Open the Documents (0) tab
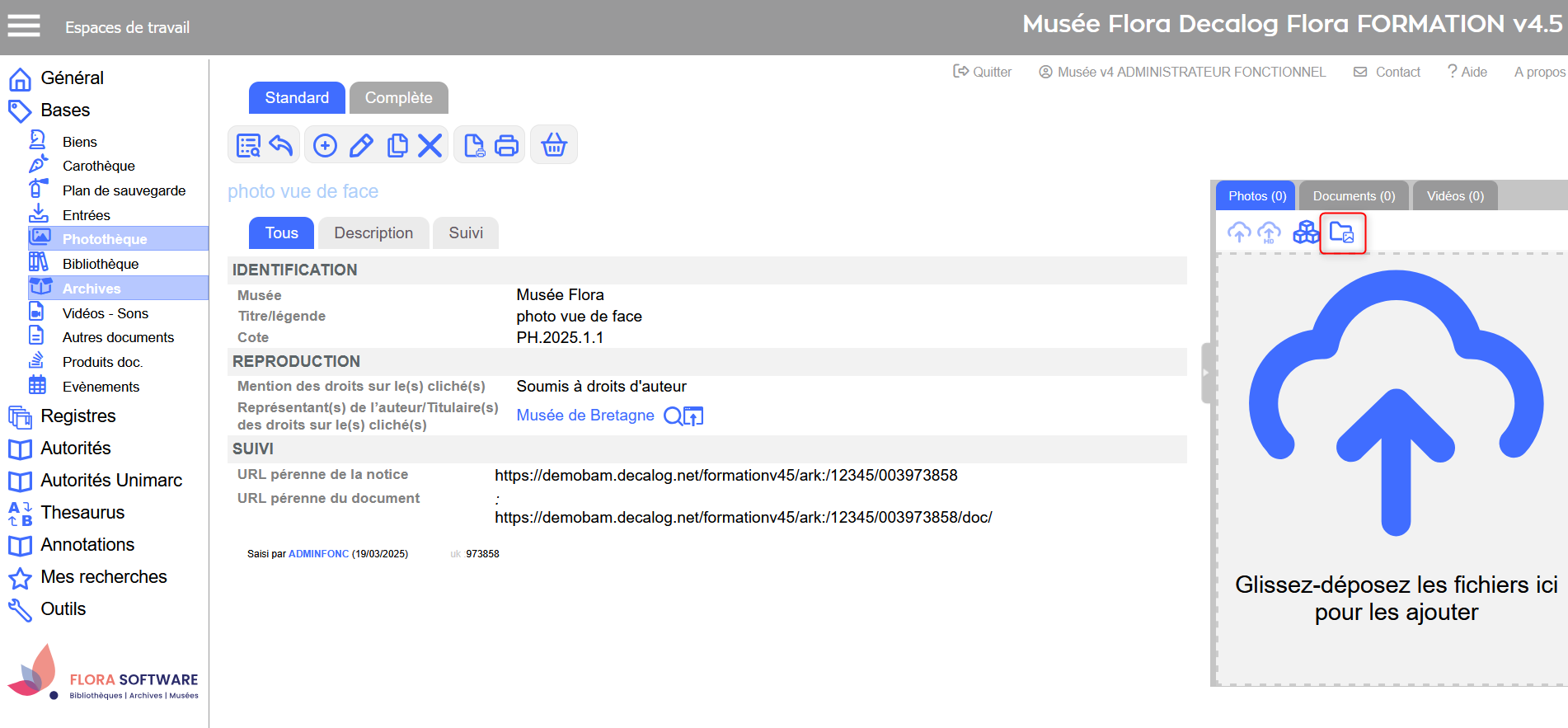1568x728 pixels. pyautogui.click(x=1353, y=196)
